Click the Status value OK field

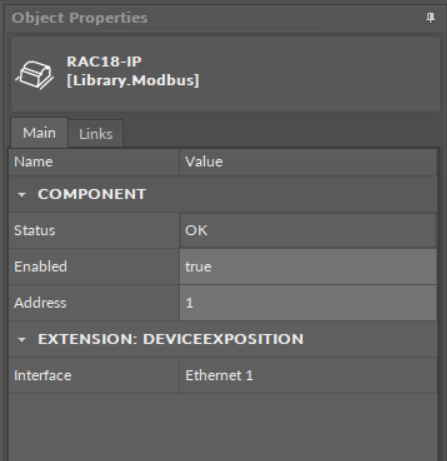[308, 231]
